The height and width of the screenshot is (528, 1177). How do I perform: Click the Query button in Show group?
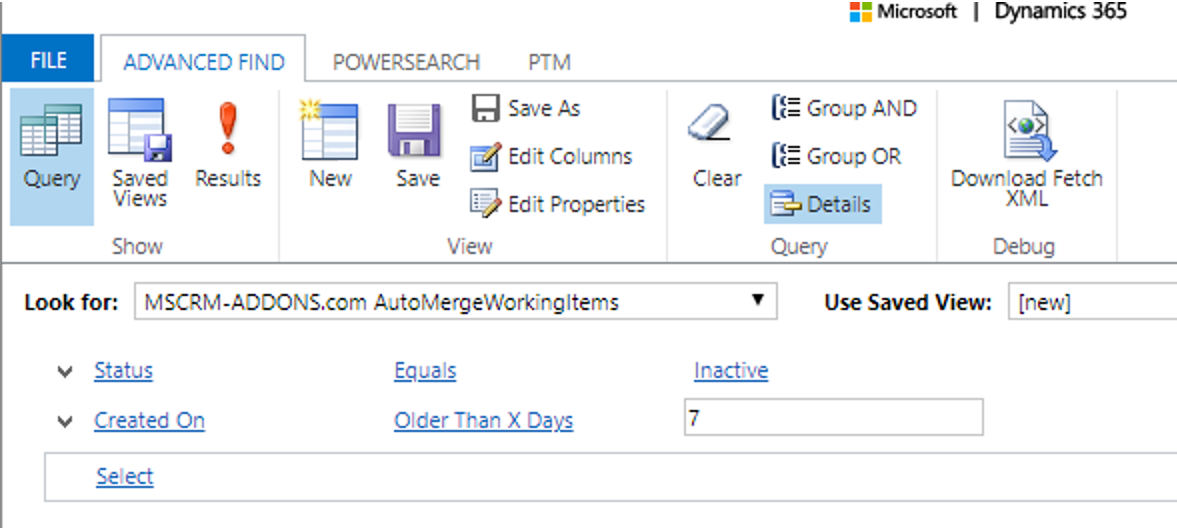(x=52, y=156)
